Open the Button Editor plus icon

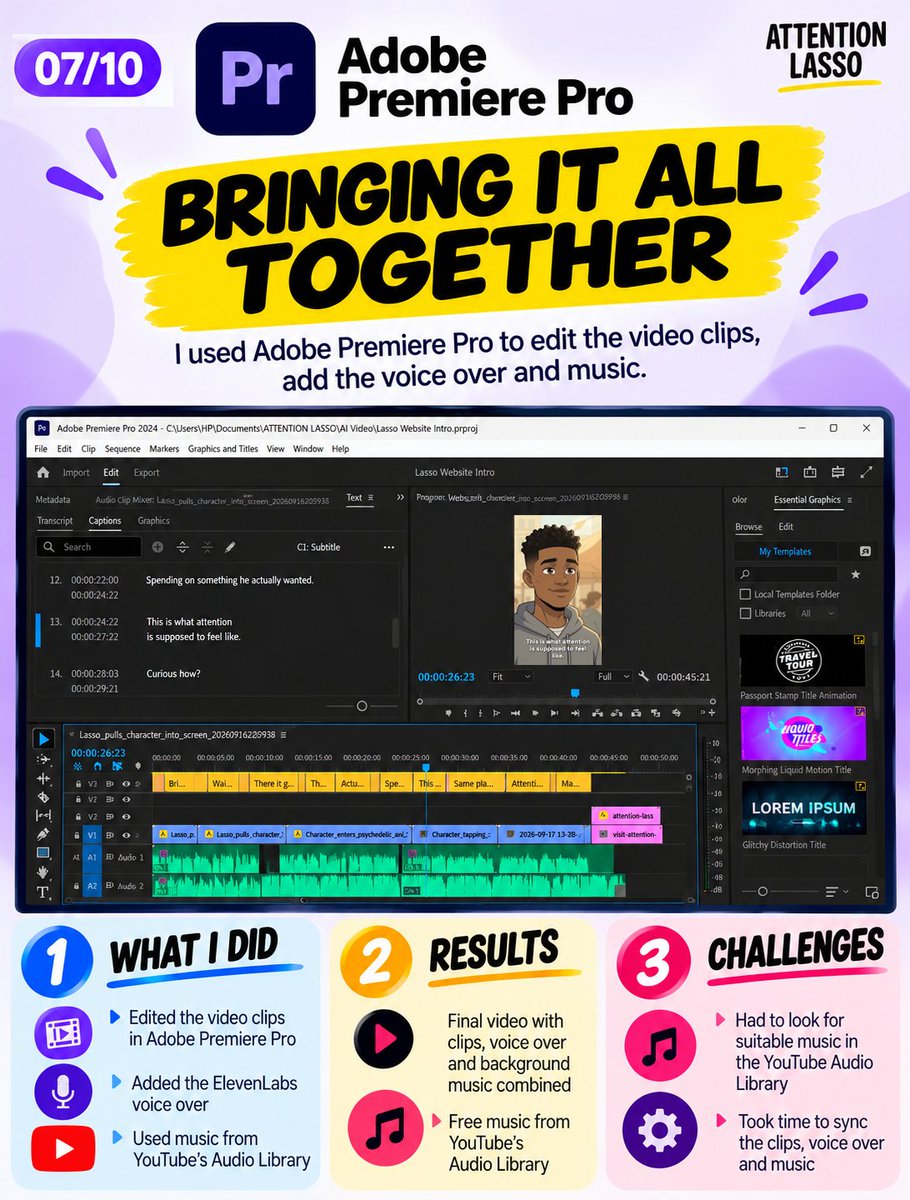point(711,713)
